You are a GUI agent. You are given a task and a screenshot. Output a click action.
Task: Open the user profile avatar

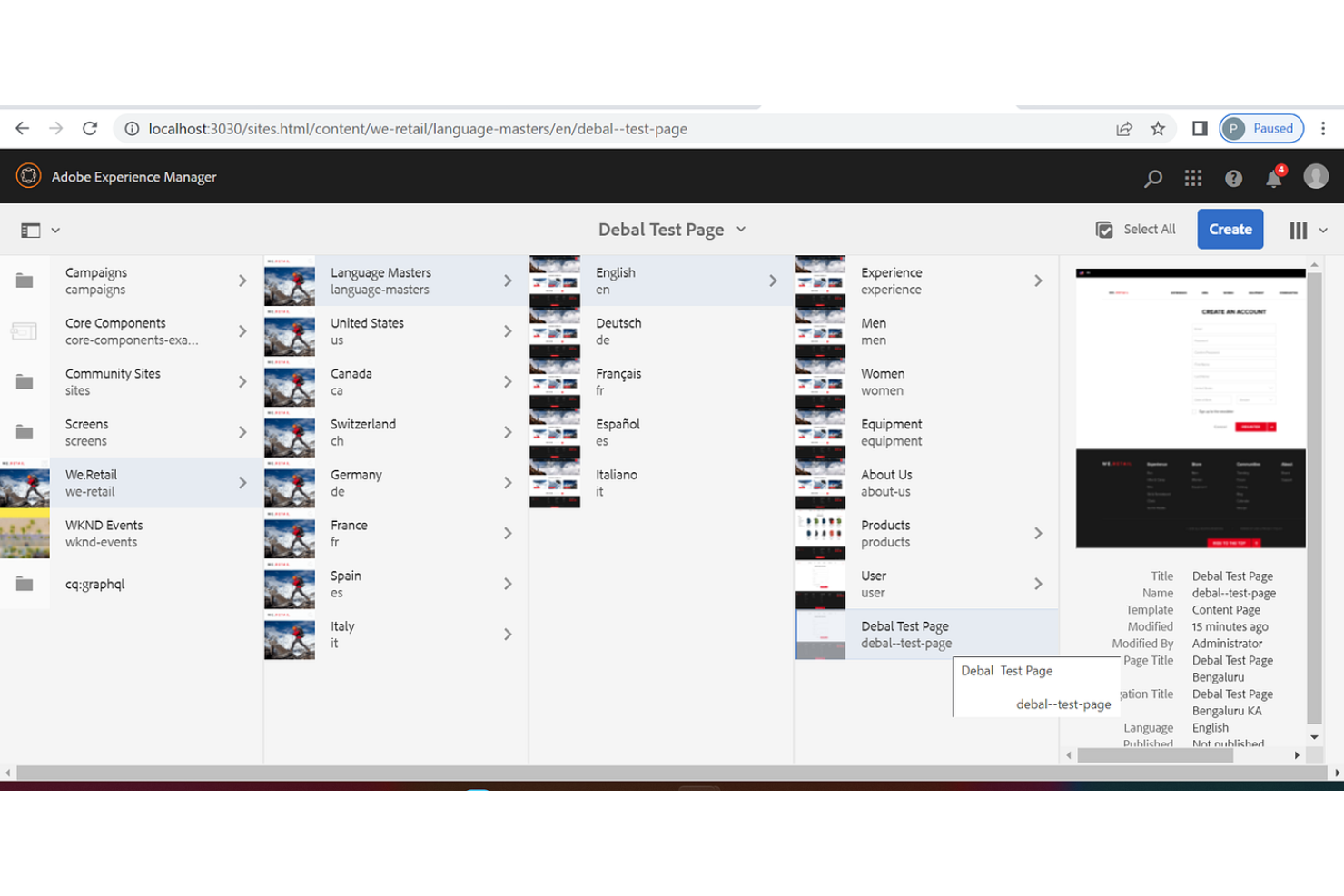(x=1315, y=177)
